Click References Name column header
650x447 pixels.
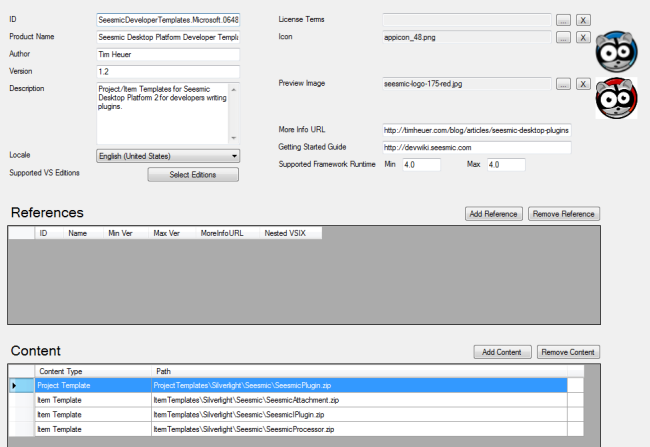point(83,233)
